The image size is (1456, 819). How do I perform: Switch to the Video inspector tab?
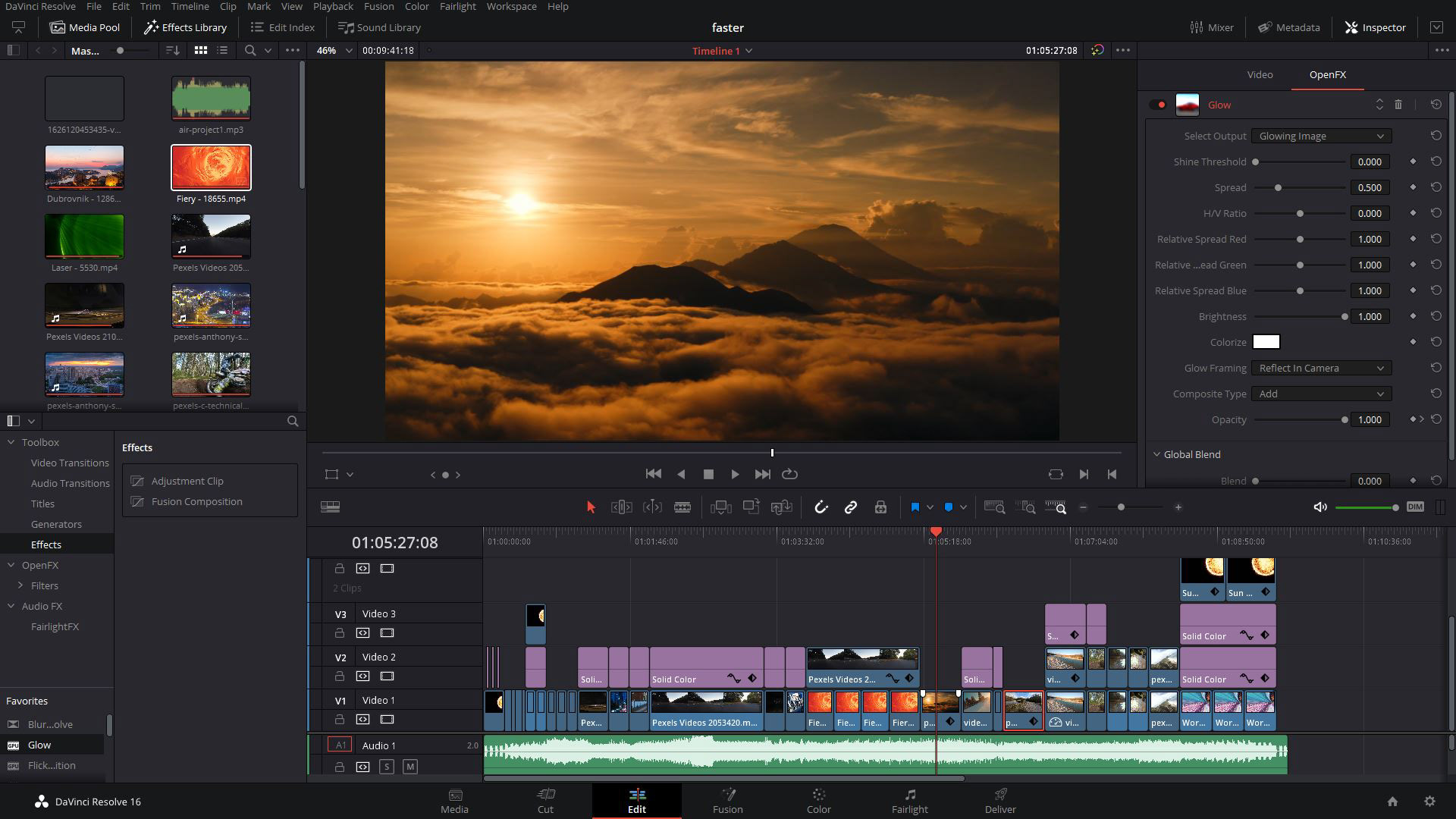pos(1260,74)
